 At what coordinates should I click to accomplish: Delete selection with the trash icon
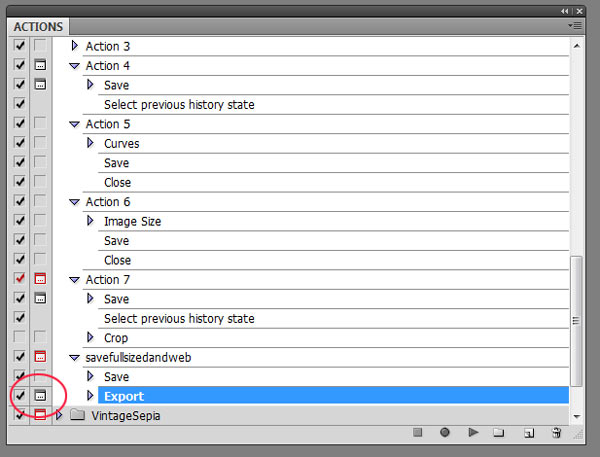pos(557,433)
